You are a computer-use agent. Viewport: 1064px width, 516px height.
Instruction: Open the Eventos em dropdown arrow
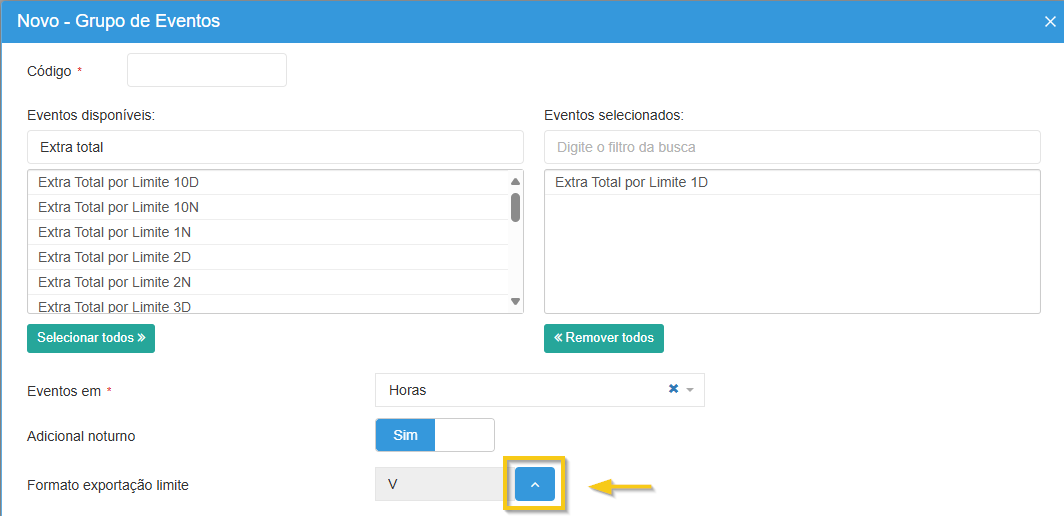point(690,390)
